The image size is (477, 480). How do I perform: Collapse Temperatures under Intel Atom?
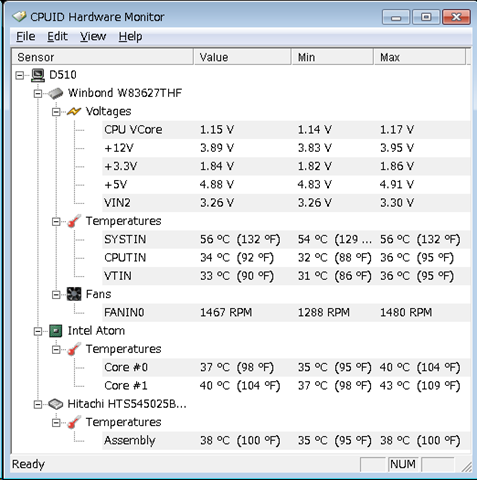point(56,350)
